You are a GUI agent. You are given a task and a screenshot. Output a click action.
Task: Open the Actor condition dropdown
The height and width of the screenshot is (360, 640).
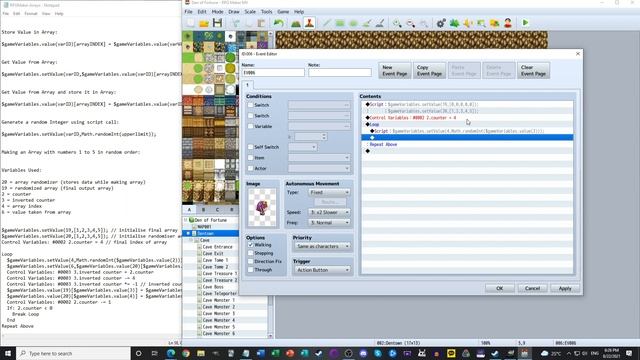pyautogui.click(x=319, y=168)
